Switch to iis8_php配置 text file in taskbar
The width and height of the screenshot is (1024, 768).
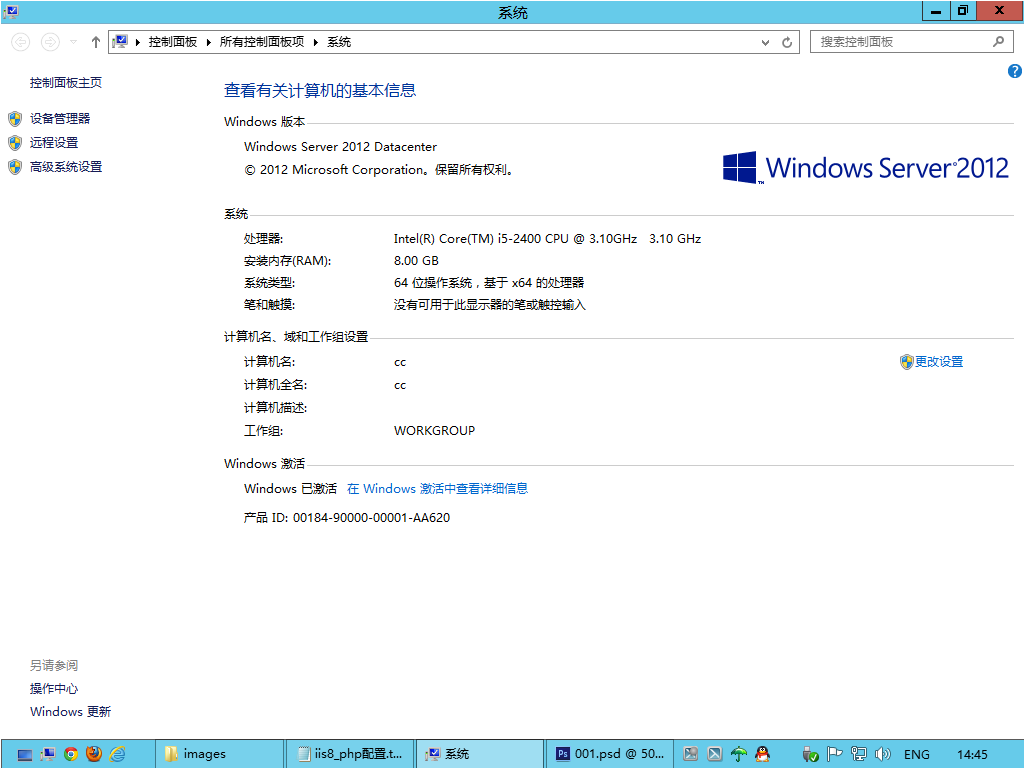click(350, 754)
